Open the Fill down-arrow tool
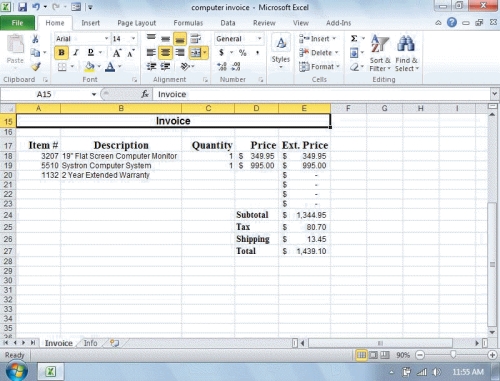This screenshot has width=500, height=381. click(x=354, y=53)
